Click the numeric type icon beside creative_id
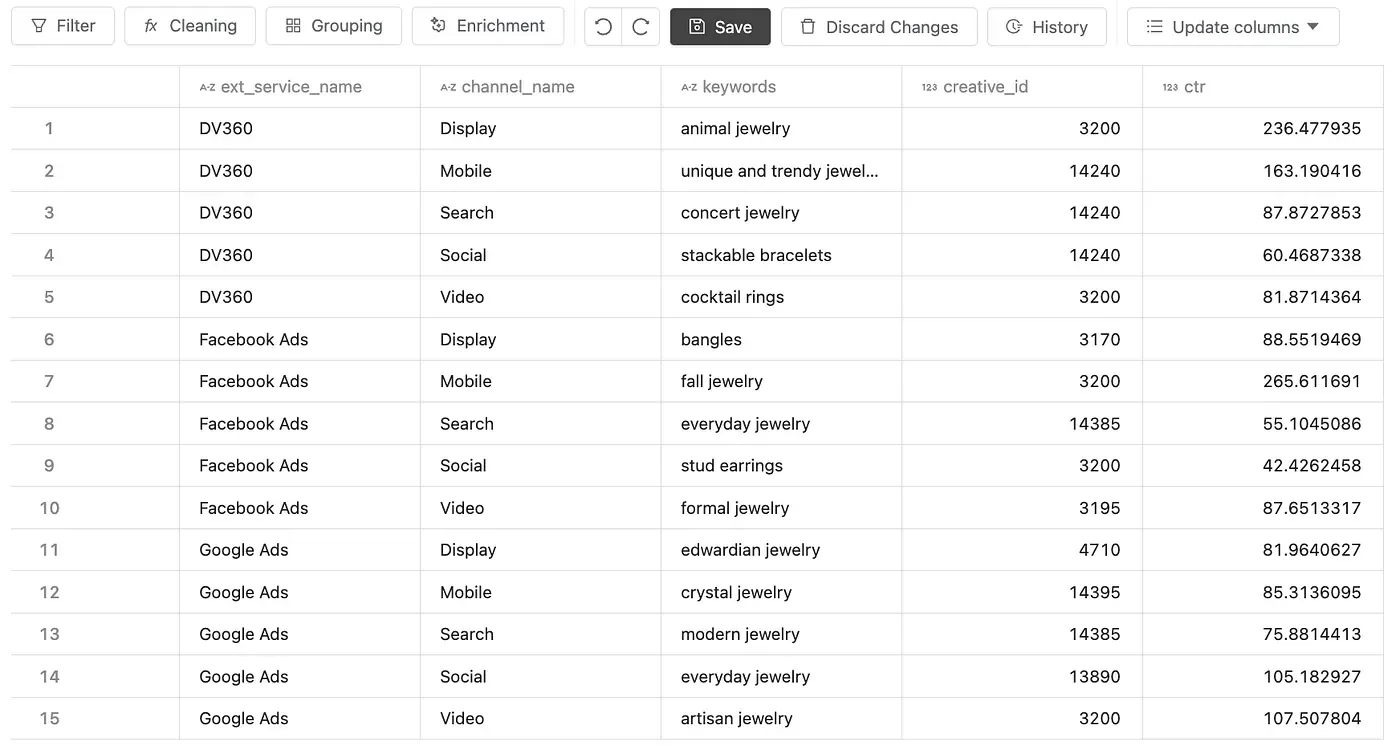 [929, 87]
